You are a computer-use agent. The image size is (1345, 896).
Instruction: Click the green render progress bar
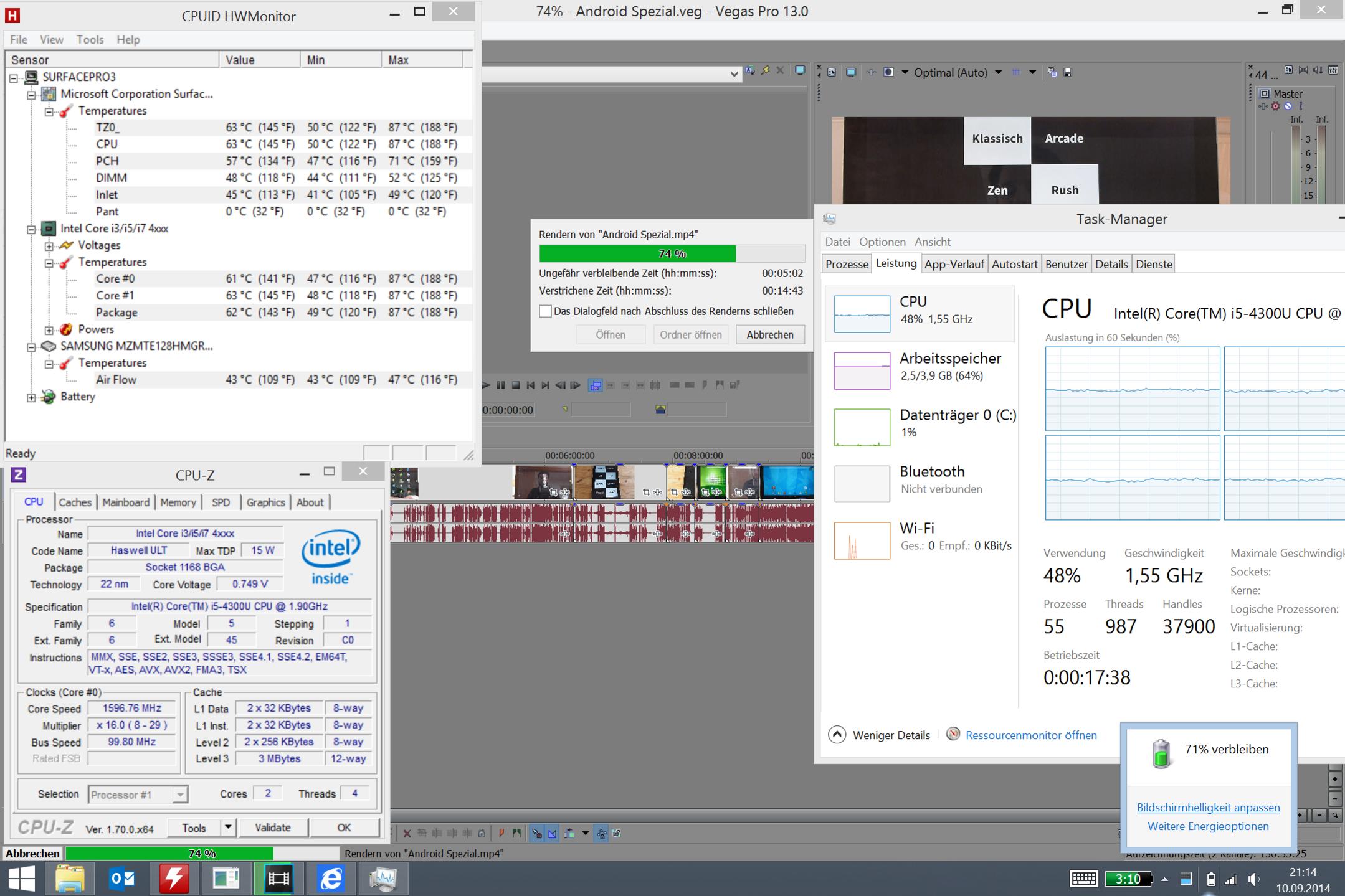click(x=637, y=253)
